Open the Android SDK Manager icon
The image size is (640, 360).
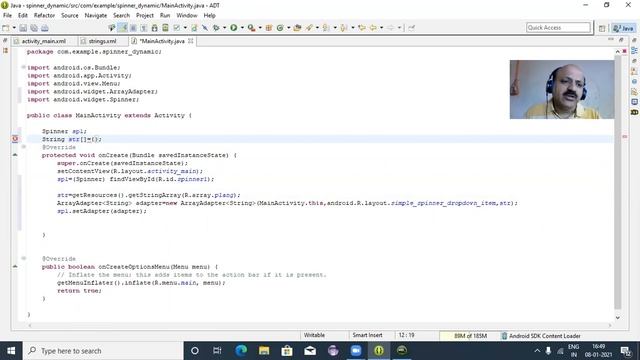pos(154,28)
